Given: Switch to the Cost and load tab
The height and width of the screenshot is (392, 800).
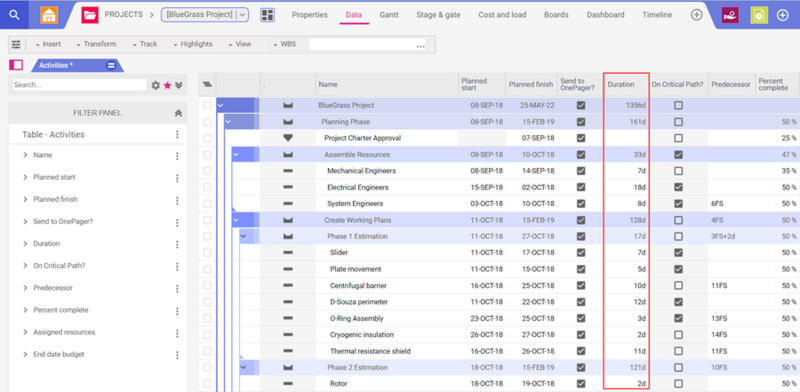Looking at the screenshot, I should (x=502, y=15).
